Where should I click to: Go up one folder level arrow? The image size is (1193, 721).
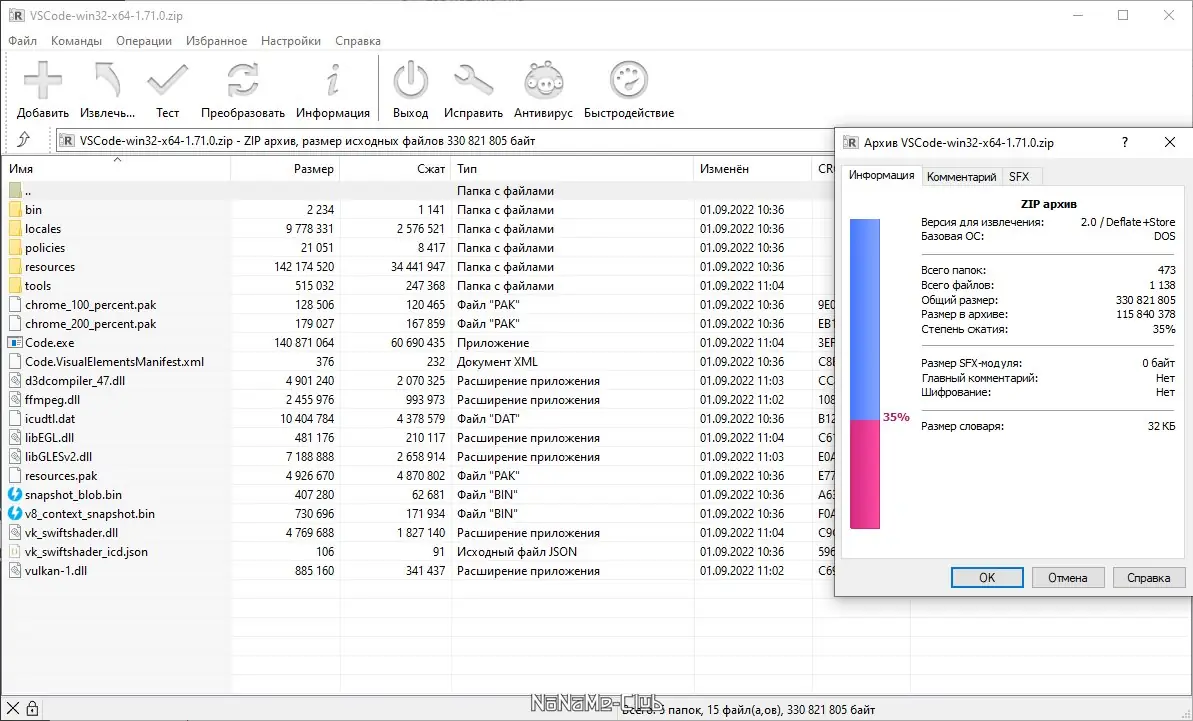(x=24, y=140)
